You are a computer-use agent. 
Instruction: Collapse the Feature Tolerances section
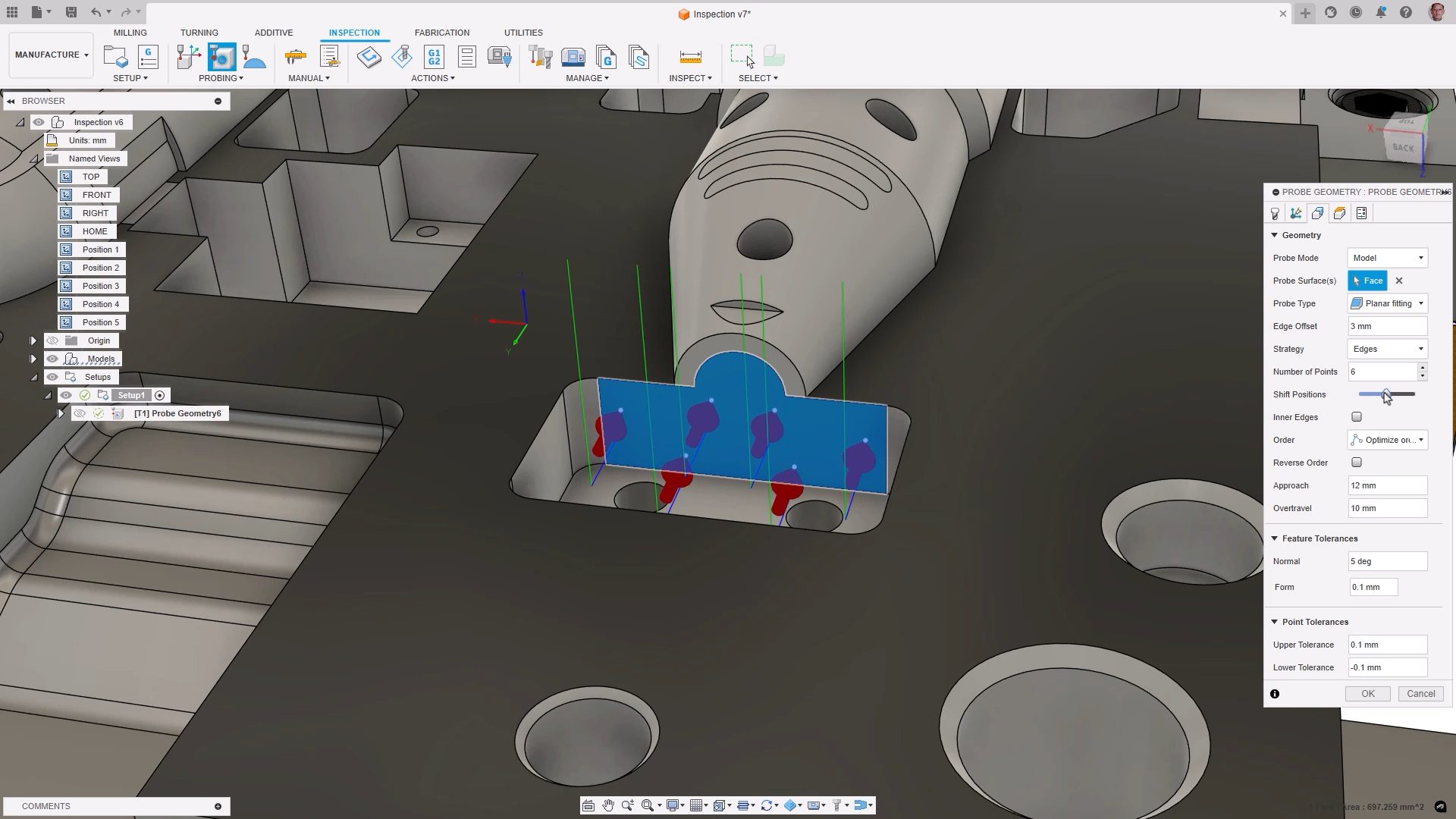pos(1275,538)
